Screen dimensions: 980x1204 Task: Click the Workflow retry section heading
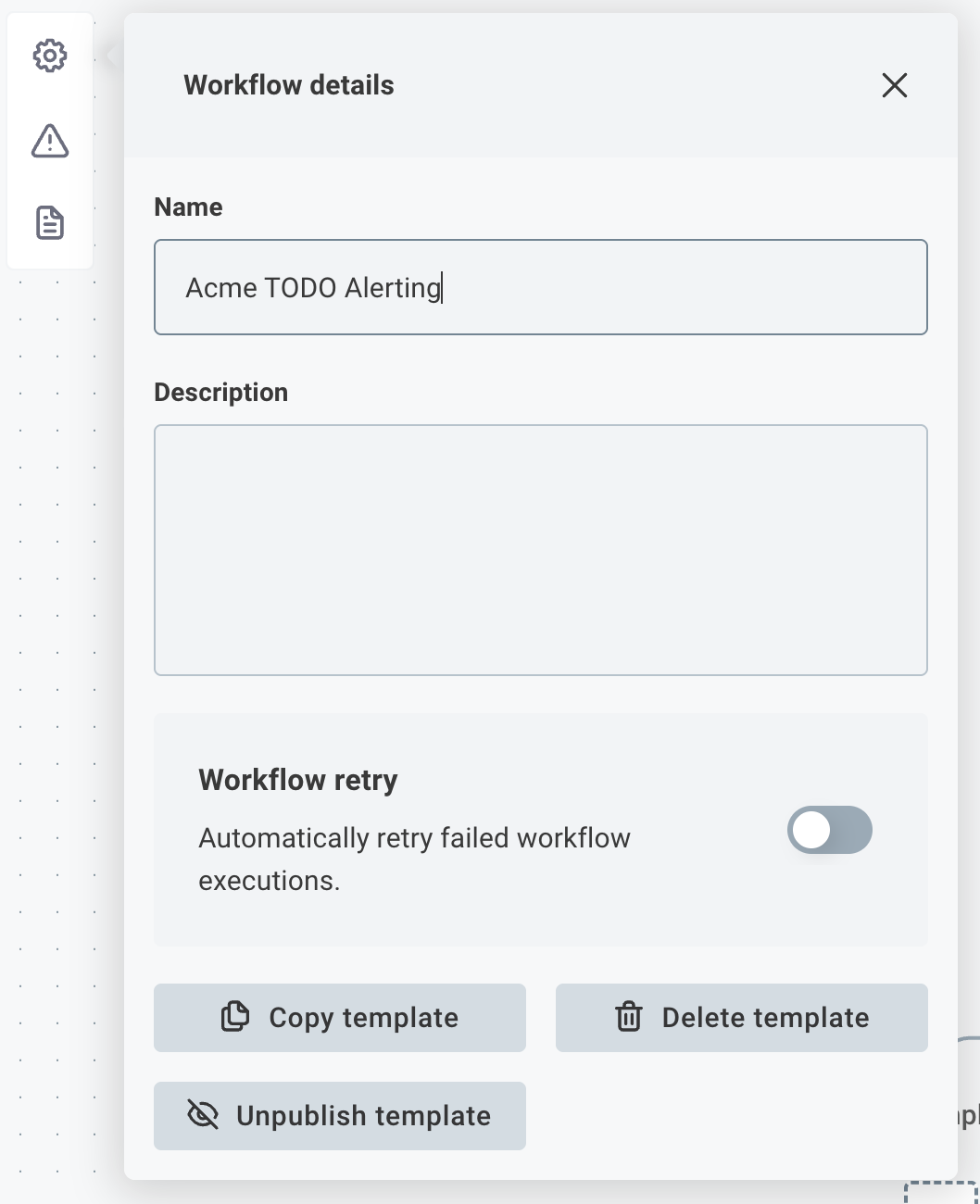click(x=297, y=780)
